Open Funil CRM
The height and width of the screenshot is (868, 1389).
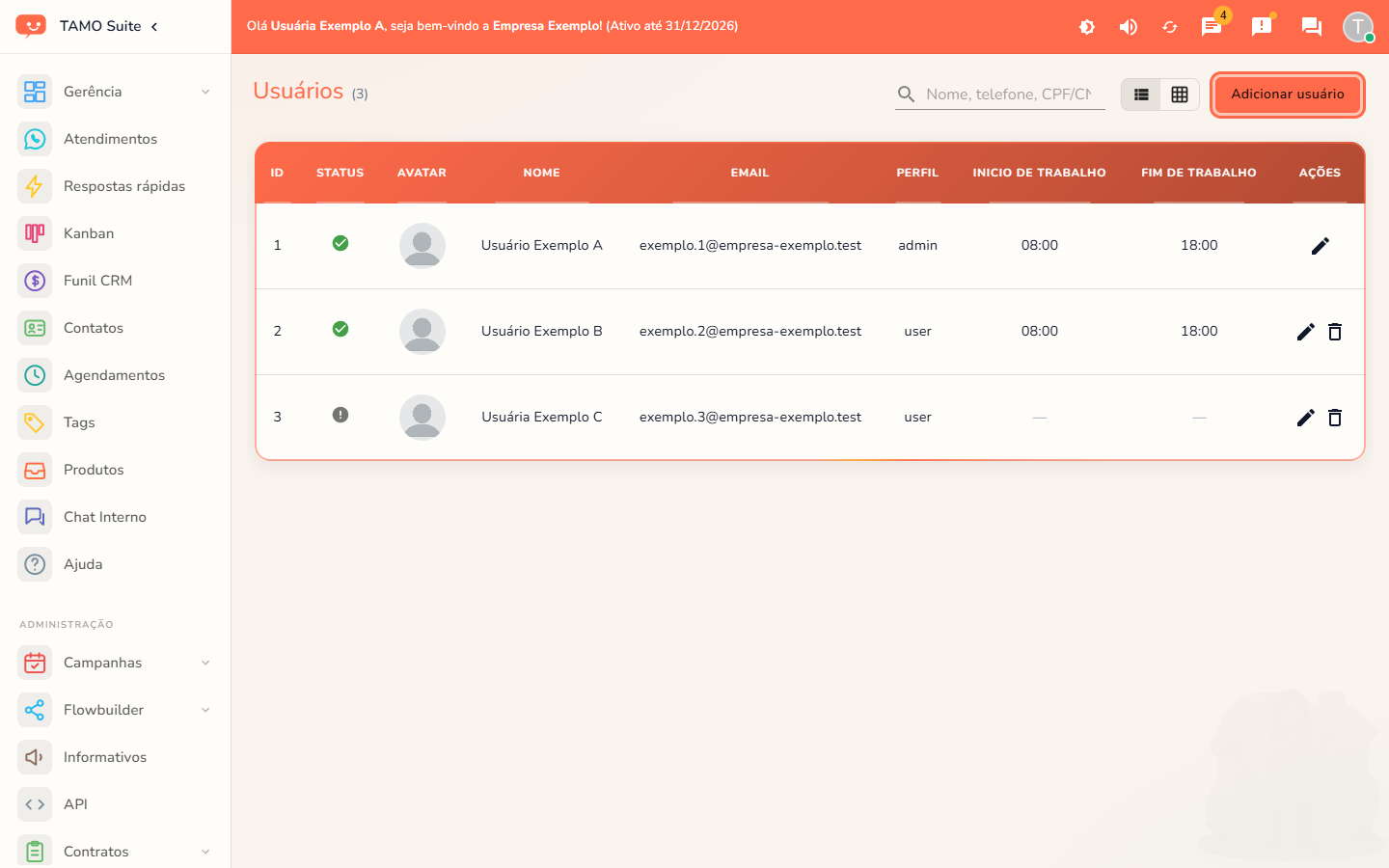[116, 281]
